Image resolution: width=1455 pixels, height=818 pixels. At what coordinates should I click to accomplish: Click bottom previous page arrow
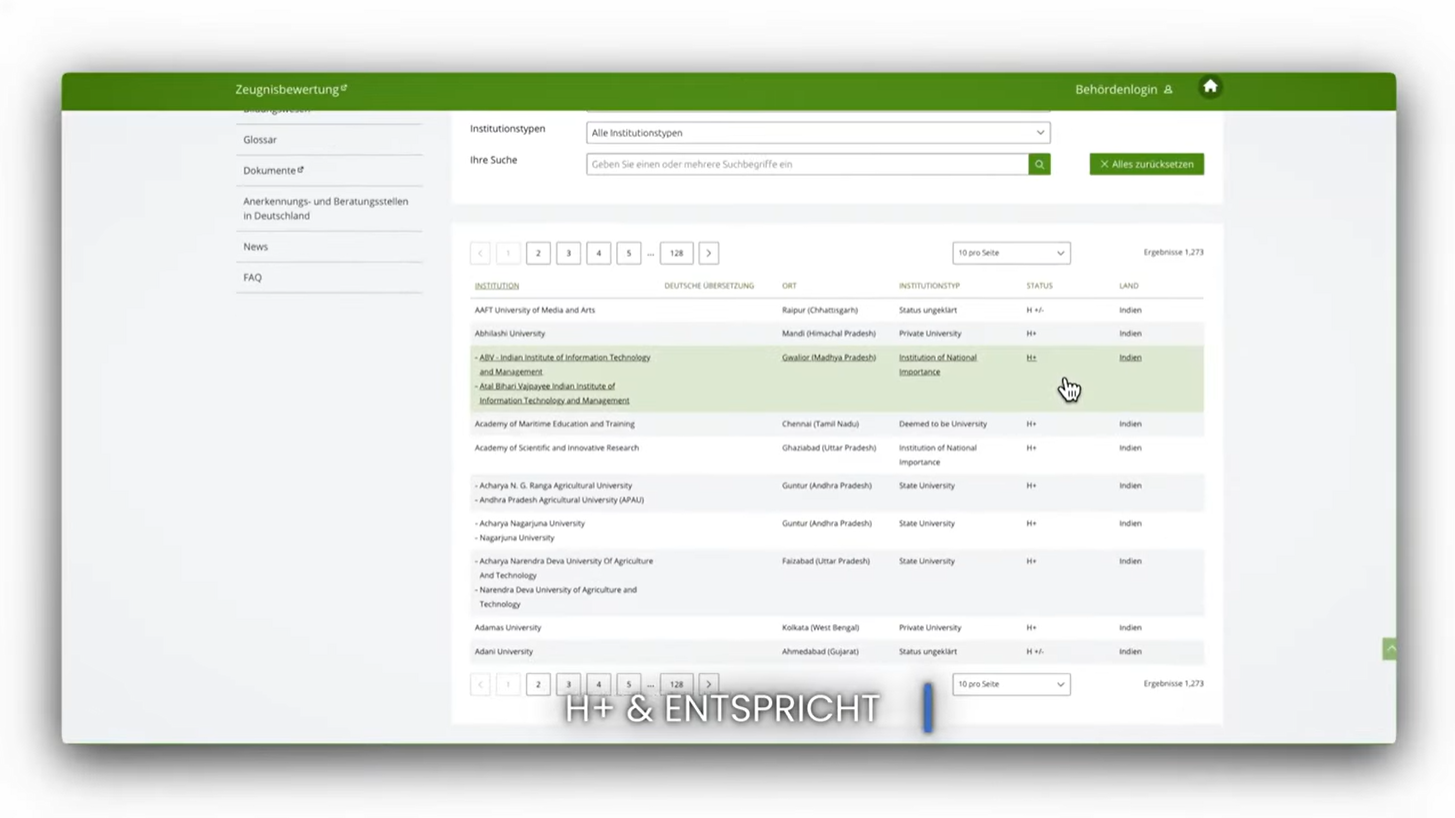480,684
